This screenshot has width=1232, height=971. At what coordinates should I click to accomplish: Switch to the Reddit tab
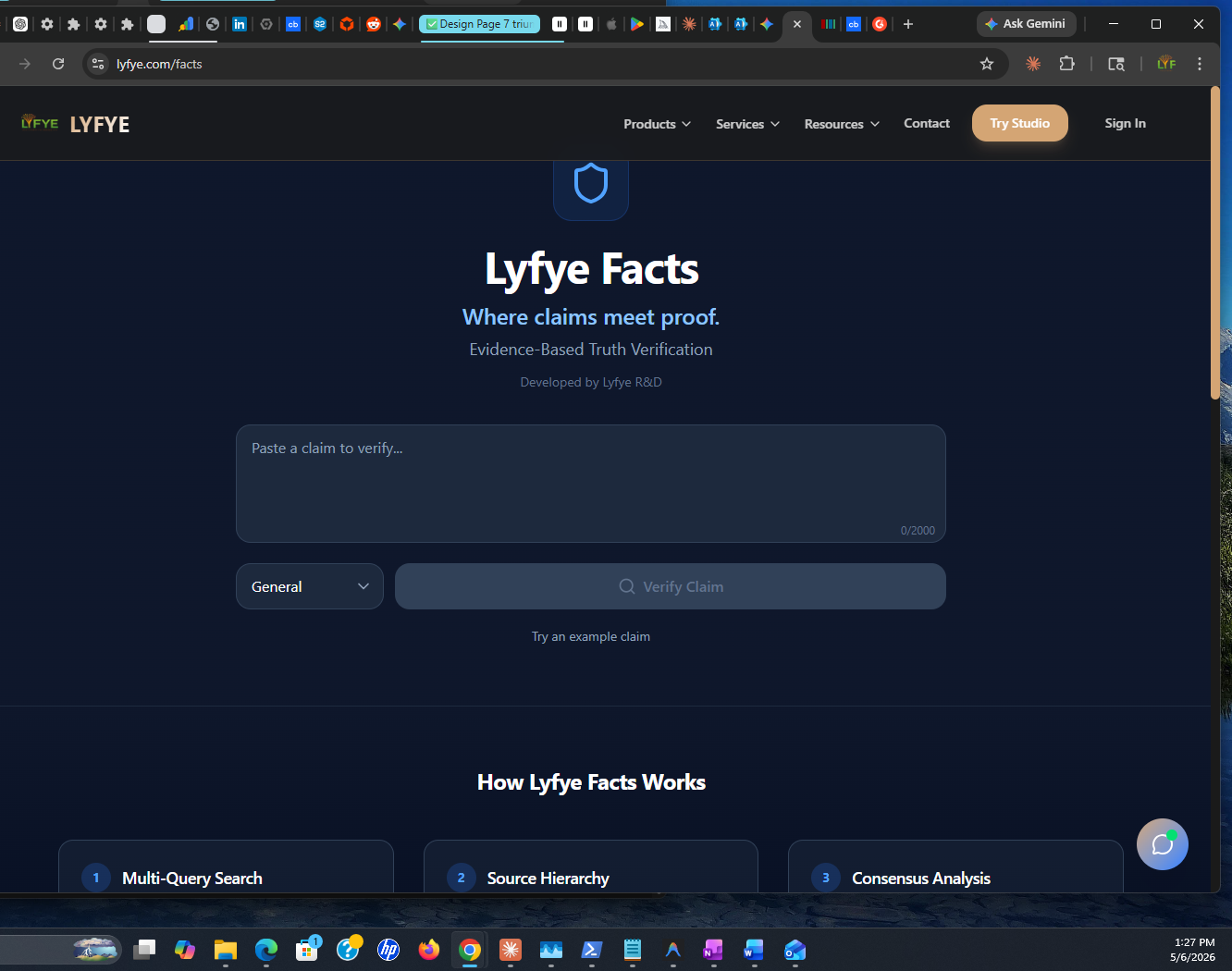[374, 24]
